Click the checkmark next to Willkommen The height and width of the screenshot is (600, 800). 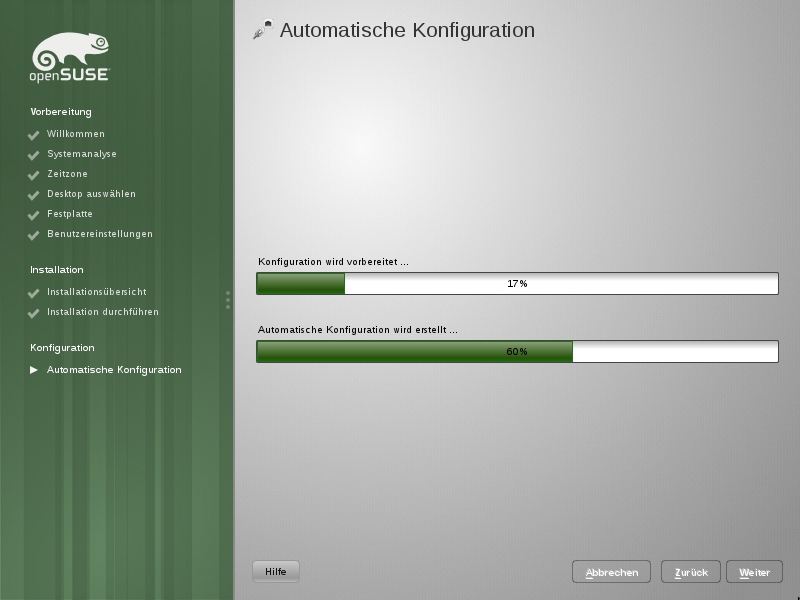tap(34, 135)
